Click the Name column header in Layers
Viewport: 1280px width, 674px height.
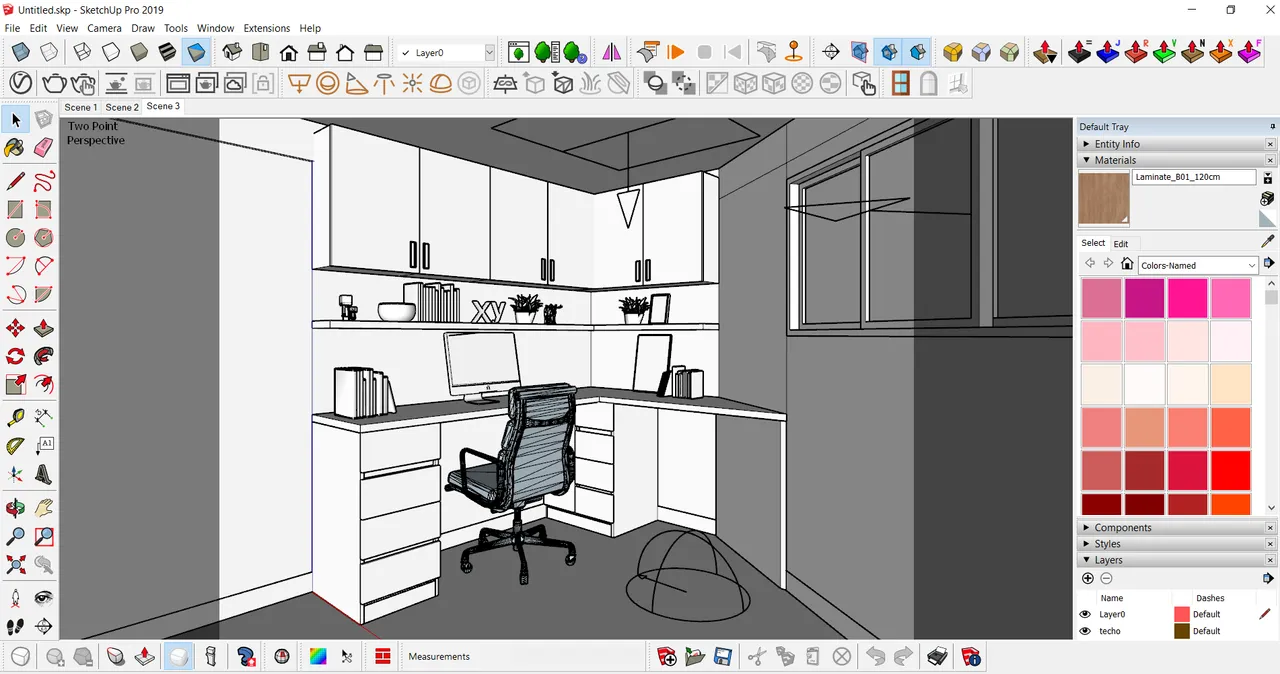1112,598
